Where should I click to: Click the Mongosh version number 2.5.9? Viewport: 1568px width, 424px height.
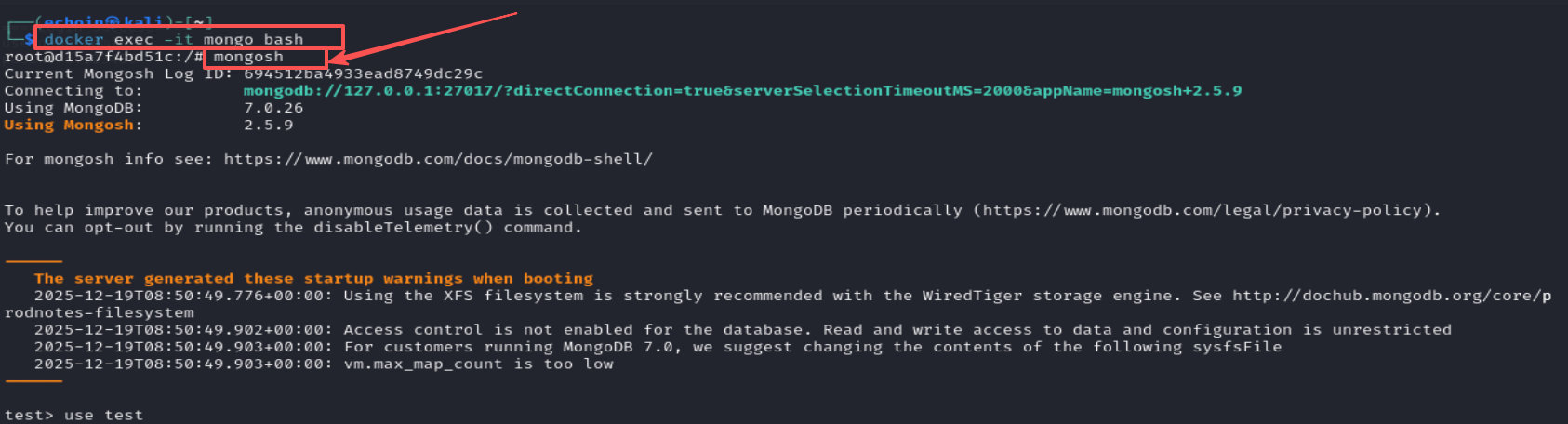pyautogui.click(x=268, y=126)
